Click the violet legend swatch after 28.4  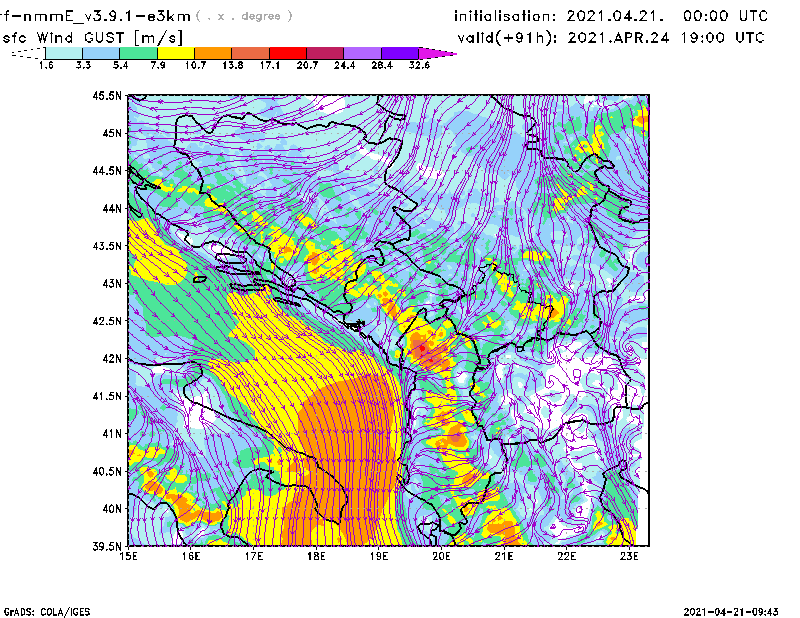point(399,53)
